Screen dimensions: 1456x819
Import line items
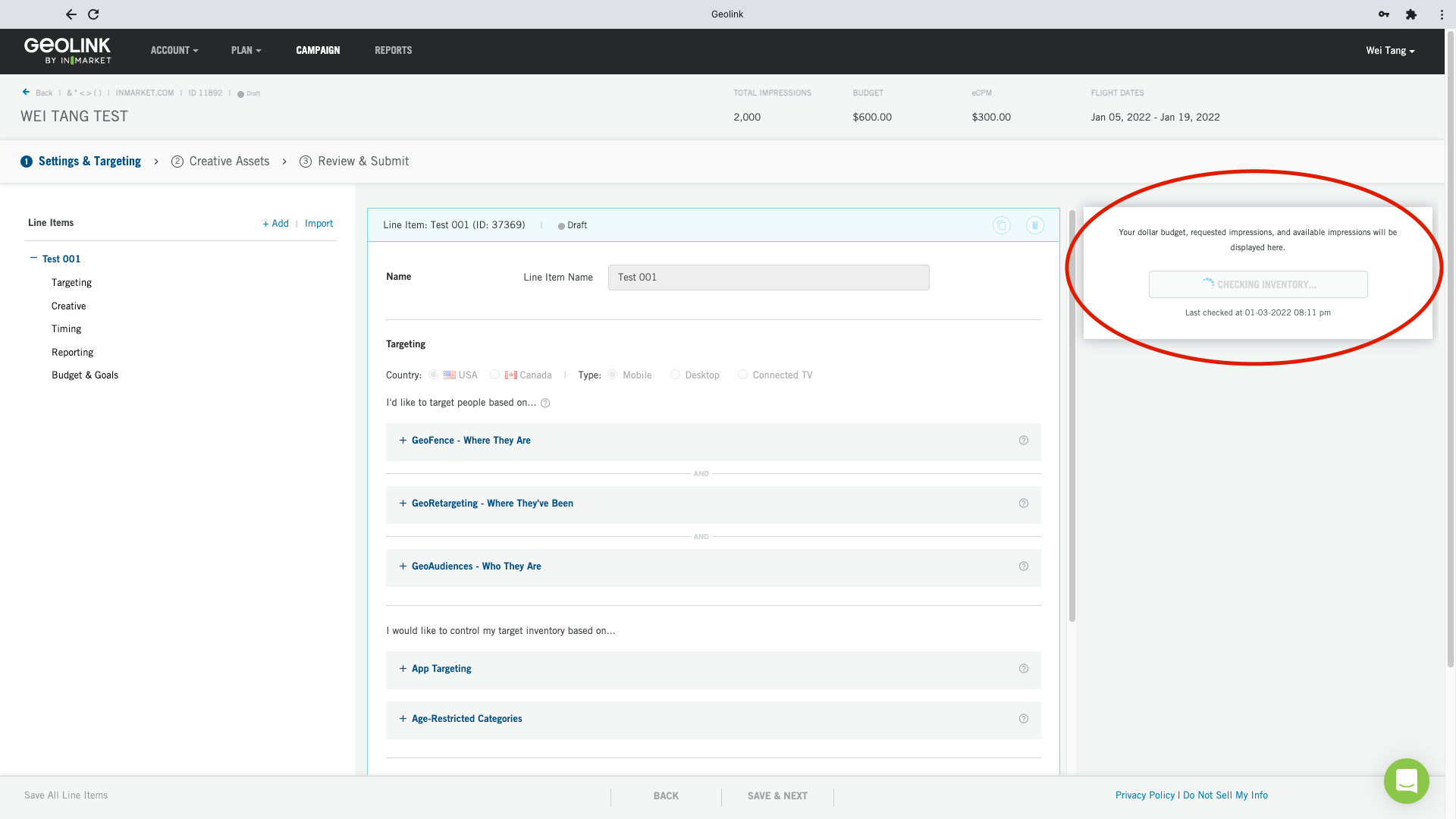318,224
